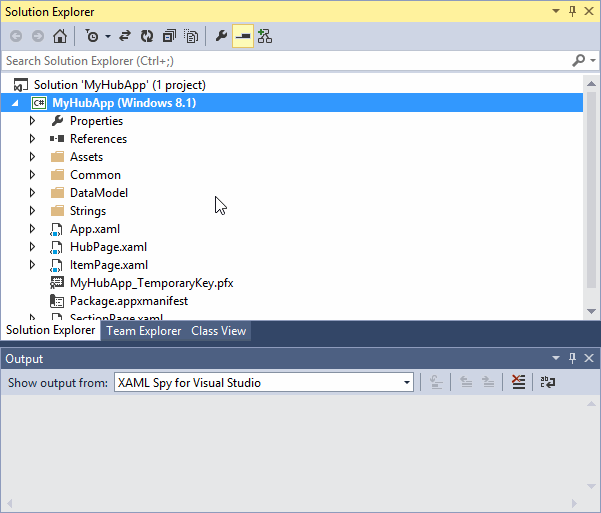601x513 pixels.
Task: Open Properties wrench toolbar icon
Action: click(221, 36)
